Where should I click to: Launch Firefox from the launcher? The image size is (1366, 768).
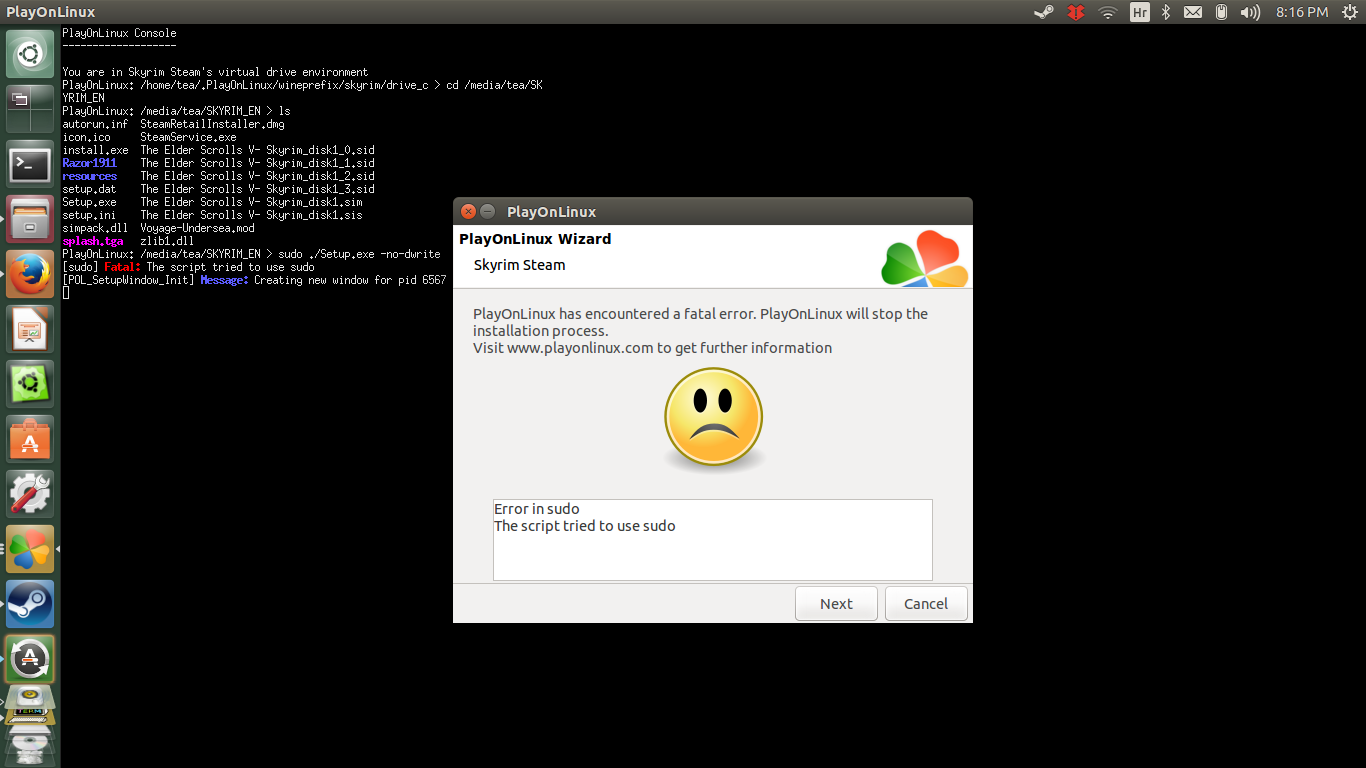point(30,273)
